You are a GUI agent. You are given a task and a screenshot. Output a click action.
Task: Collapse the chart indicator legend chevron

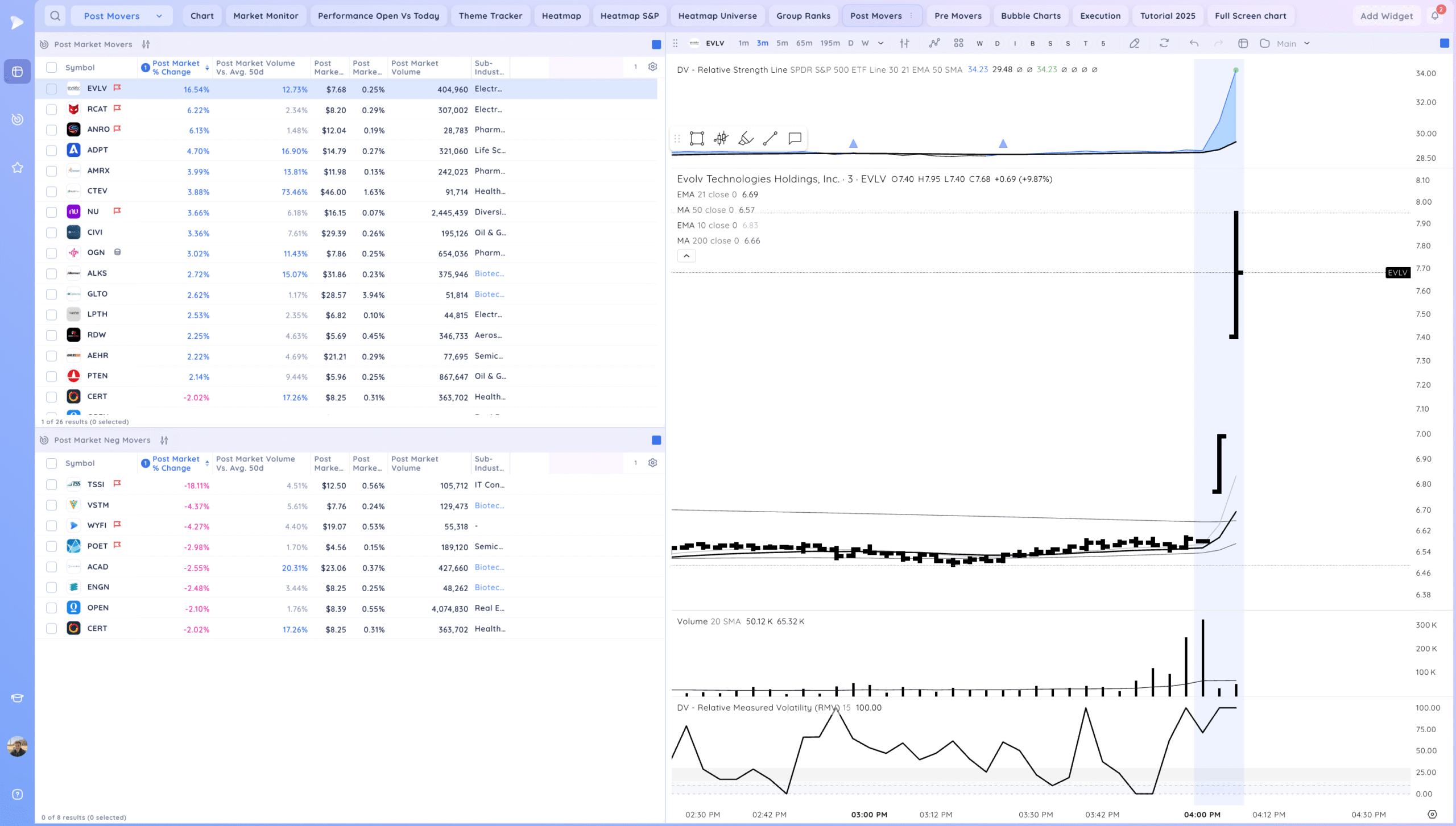[686, 256]
